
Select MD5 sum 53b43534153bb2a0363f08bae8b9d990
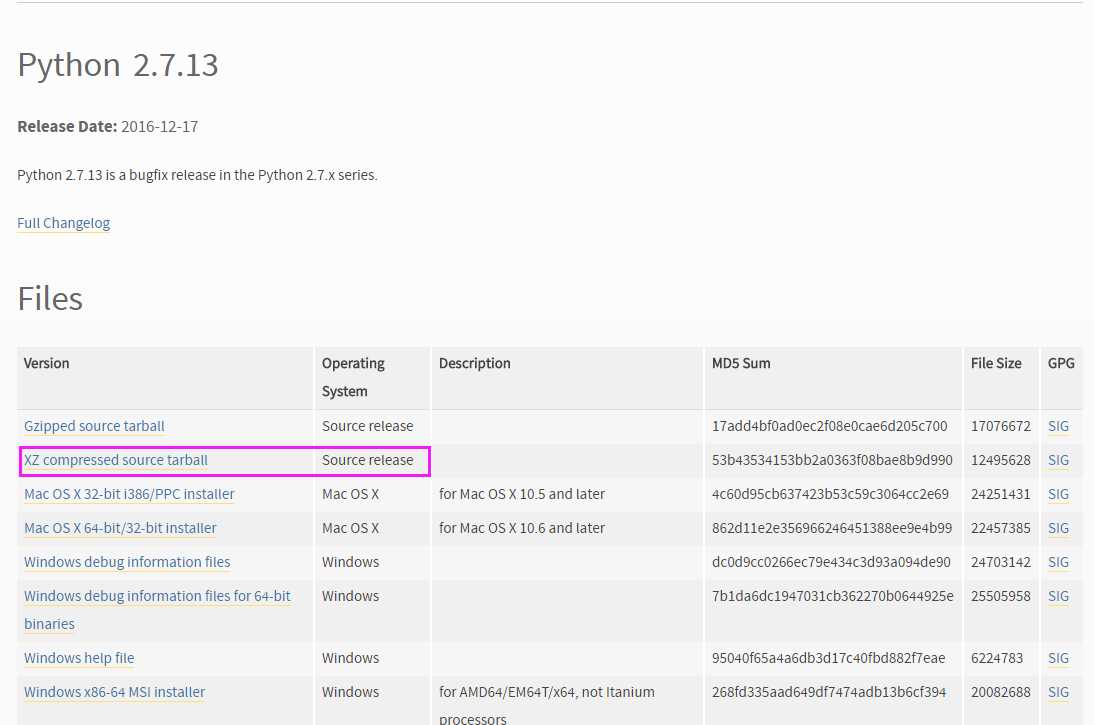[x=832, y=461]
